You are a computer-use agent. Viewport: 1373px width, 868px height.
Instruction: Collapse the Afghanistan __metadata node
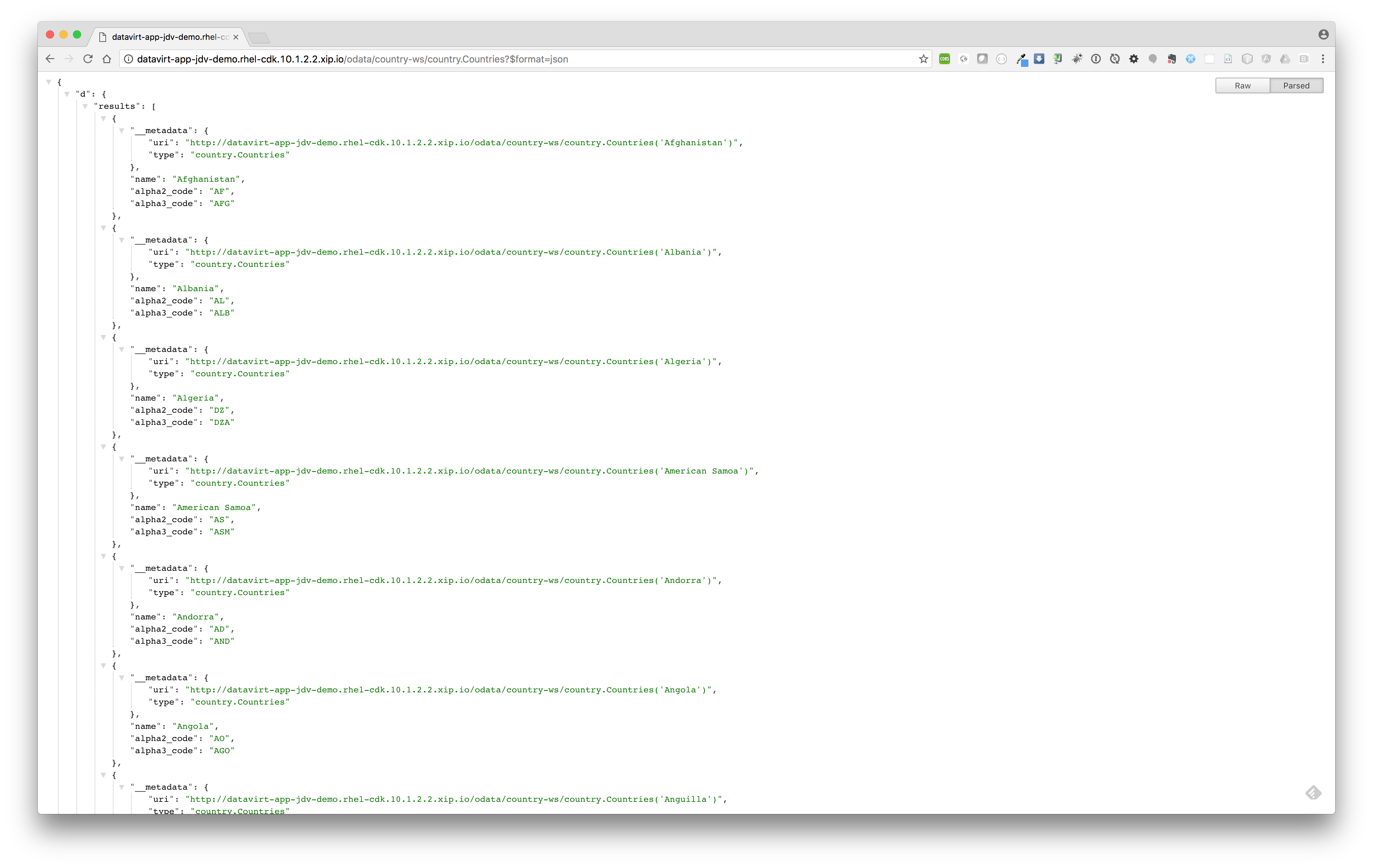point(121,130)
